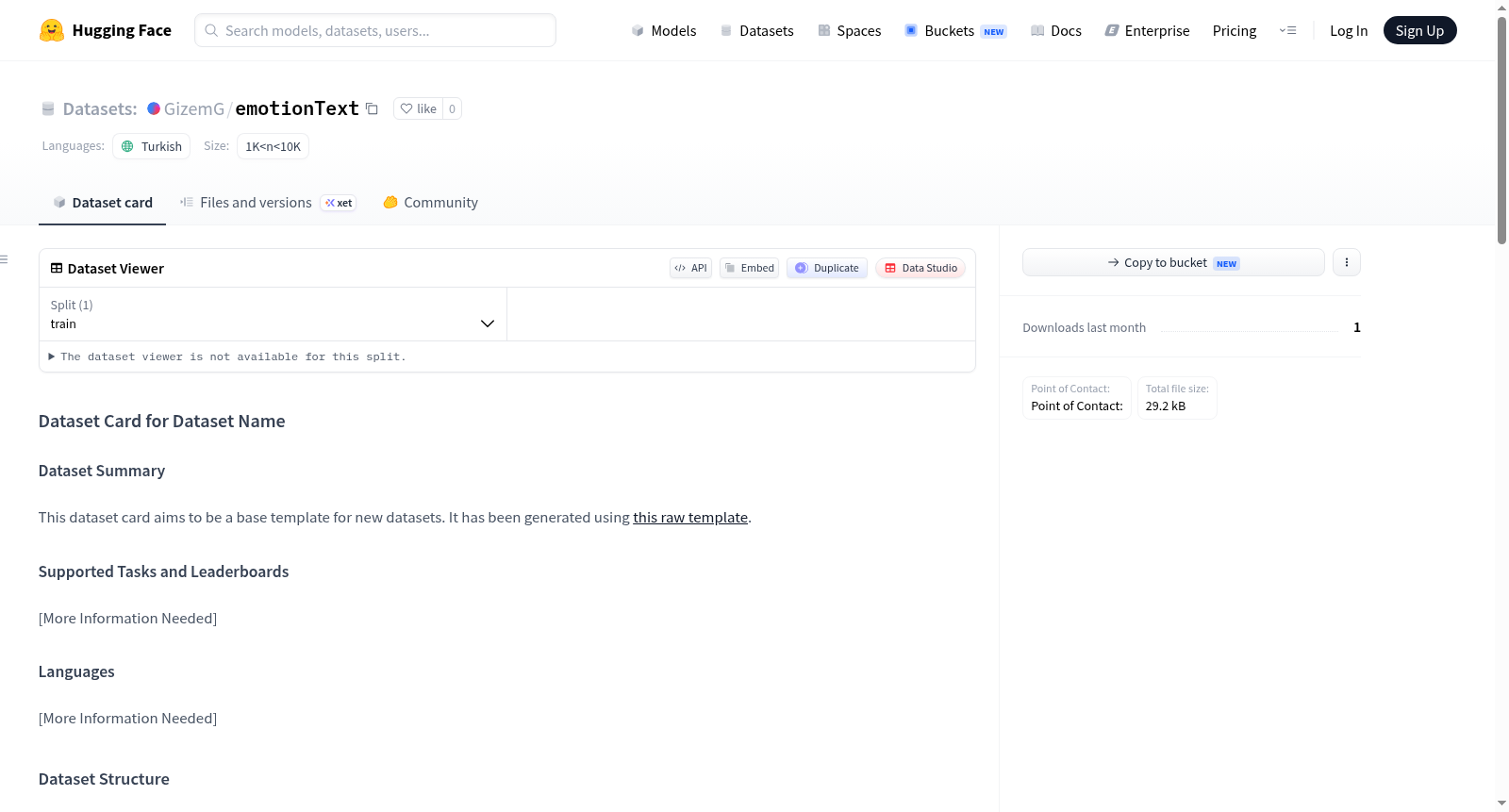Click the GizemG avatar icon
1509x812 pixels.
[154, 108]
